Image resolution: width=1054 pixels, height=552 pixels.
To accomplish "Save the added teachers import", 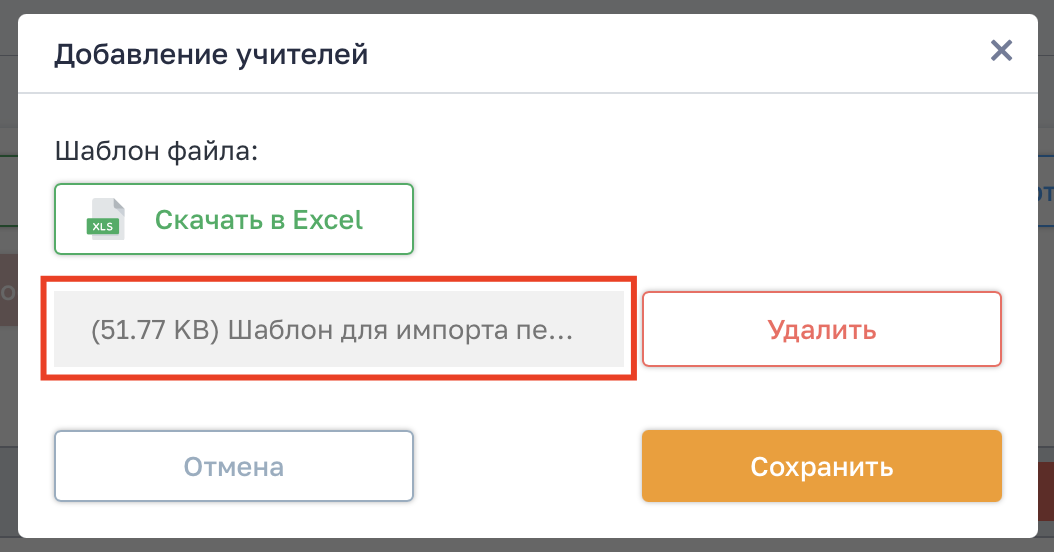I will [821, 466].
